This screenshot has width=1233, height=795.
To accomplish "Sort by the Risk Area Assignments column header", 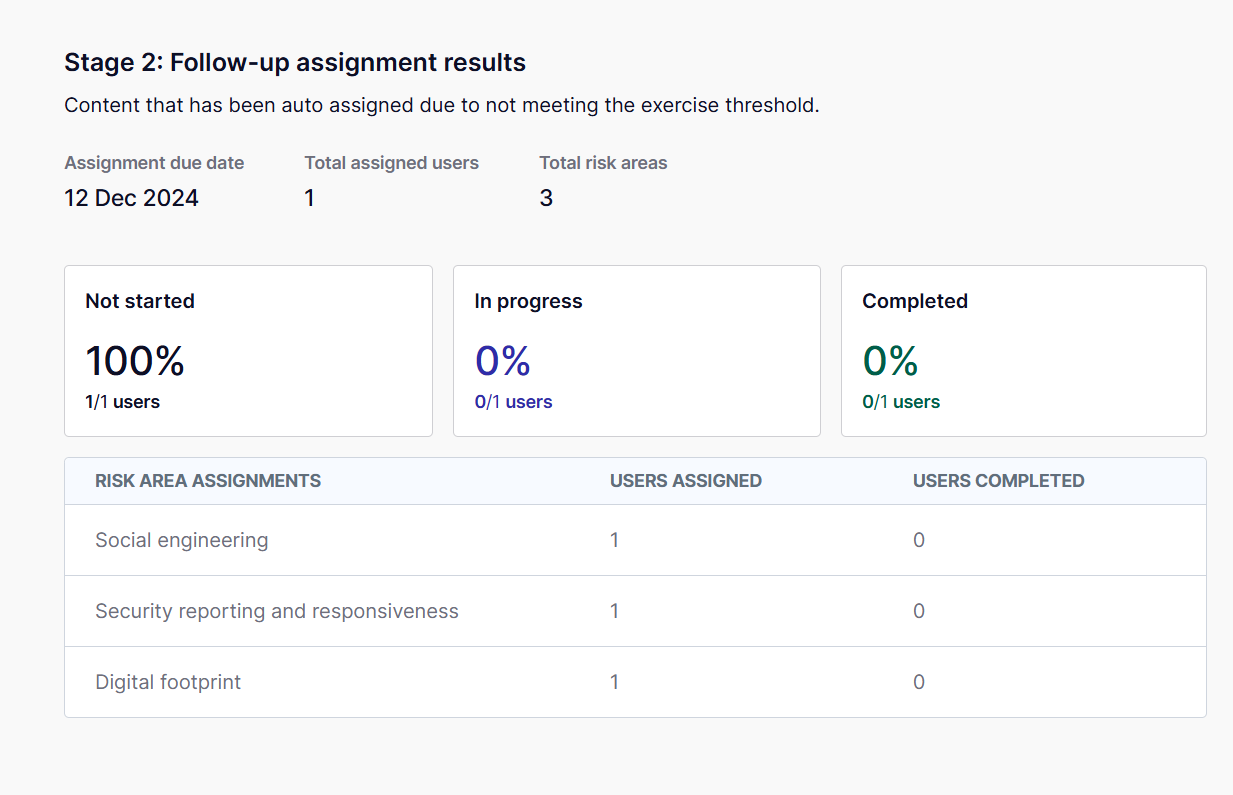I will coord(208,481).
